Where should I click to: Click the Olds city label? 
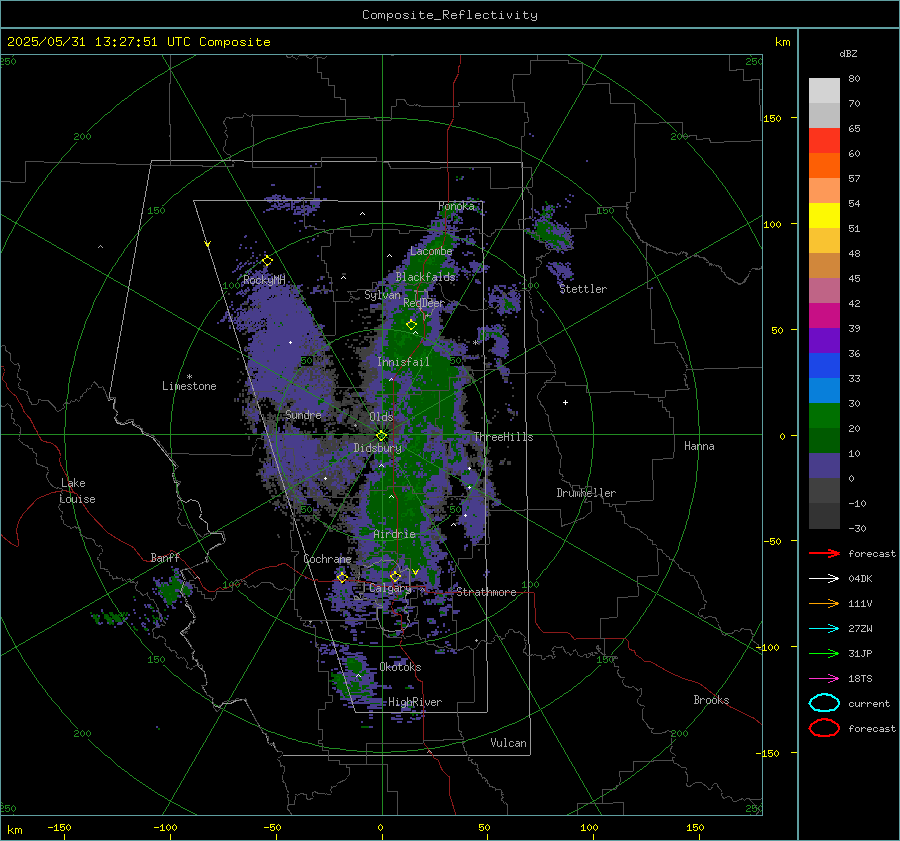381,417
